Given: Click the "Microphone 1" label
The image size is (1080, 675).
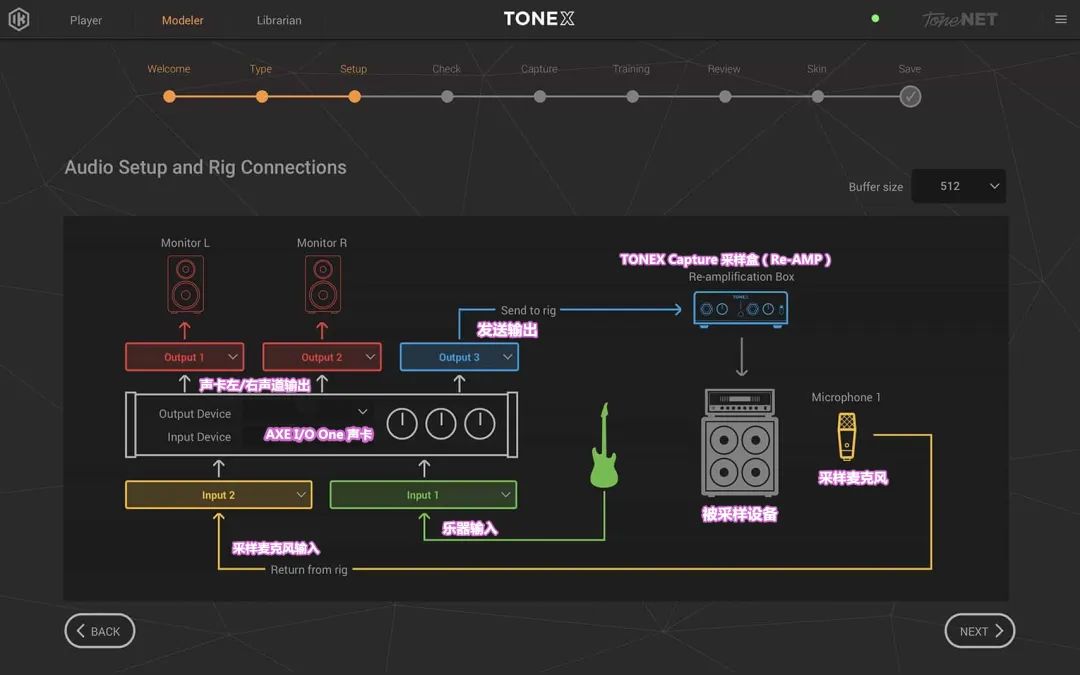Looking at the screenshot, I should point(846,397).
